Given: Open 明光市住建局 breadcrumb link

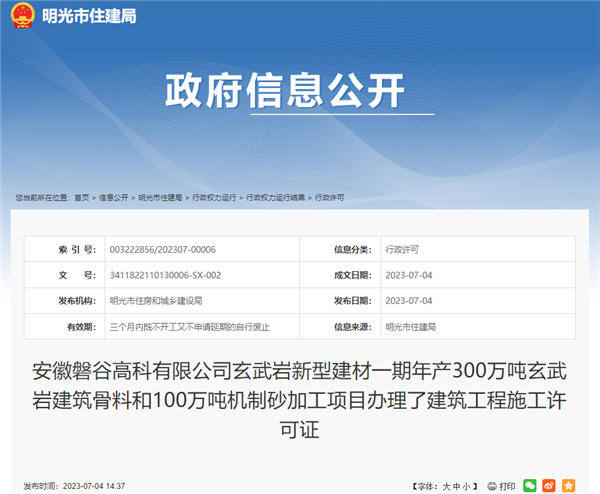Looking at the screenshot, I should (x=160, y=198).
